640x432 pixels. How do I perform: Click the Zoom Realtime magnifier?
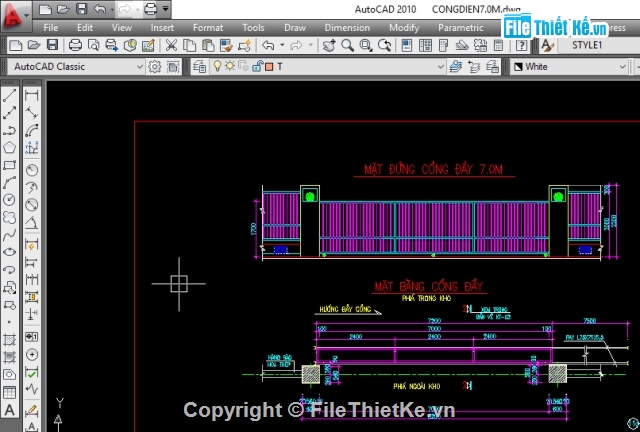(x=347, y=45)
